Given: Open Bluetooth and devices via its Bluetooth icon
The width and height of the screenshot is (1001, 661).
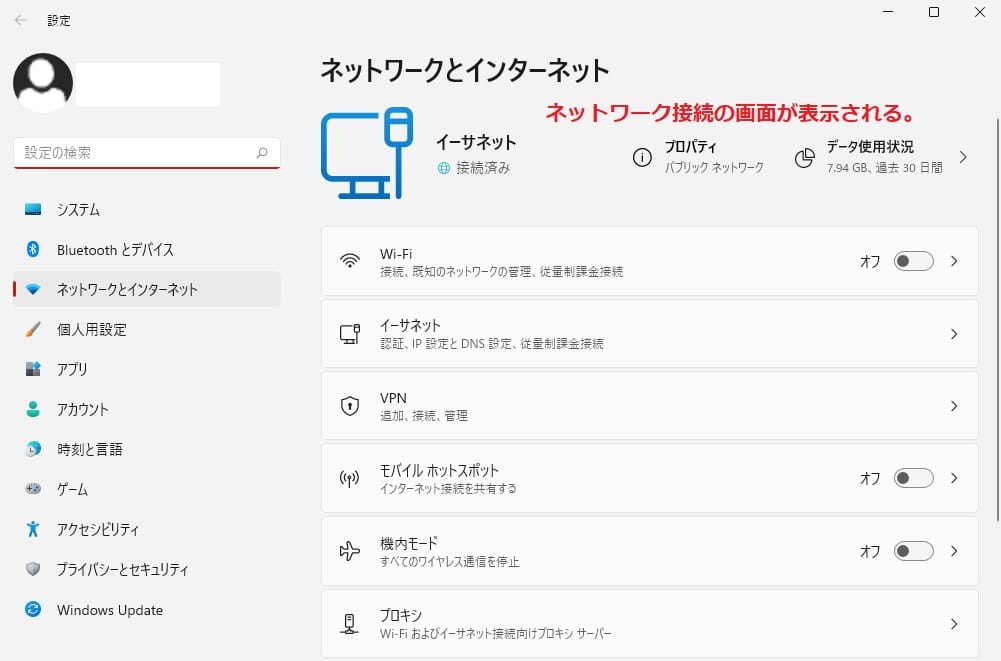Looking at the screenshot, I should click(x=31, y=249).
